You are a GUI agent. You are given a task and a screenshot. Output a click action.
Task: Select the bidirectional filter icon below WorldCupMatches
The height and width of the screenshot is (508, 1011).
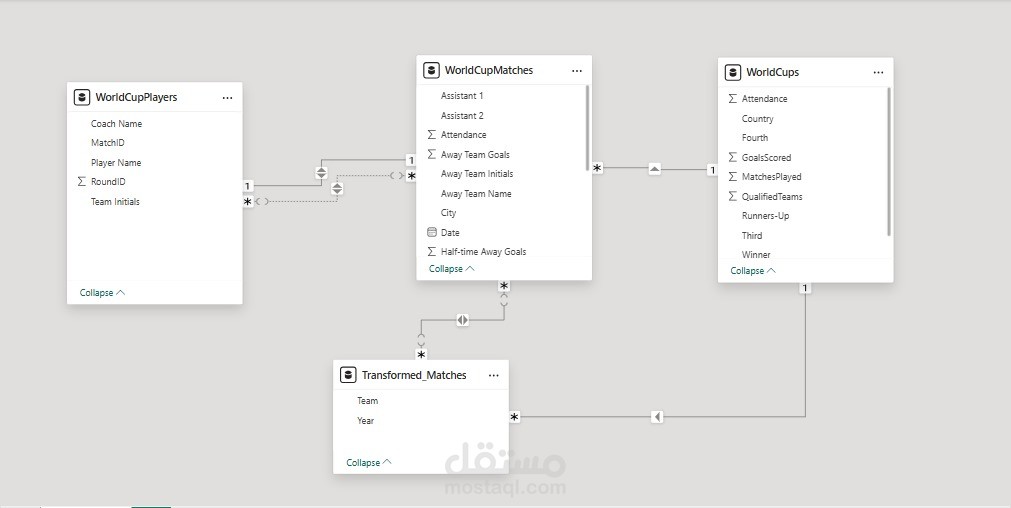click(462, 320)
